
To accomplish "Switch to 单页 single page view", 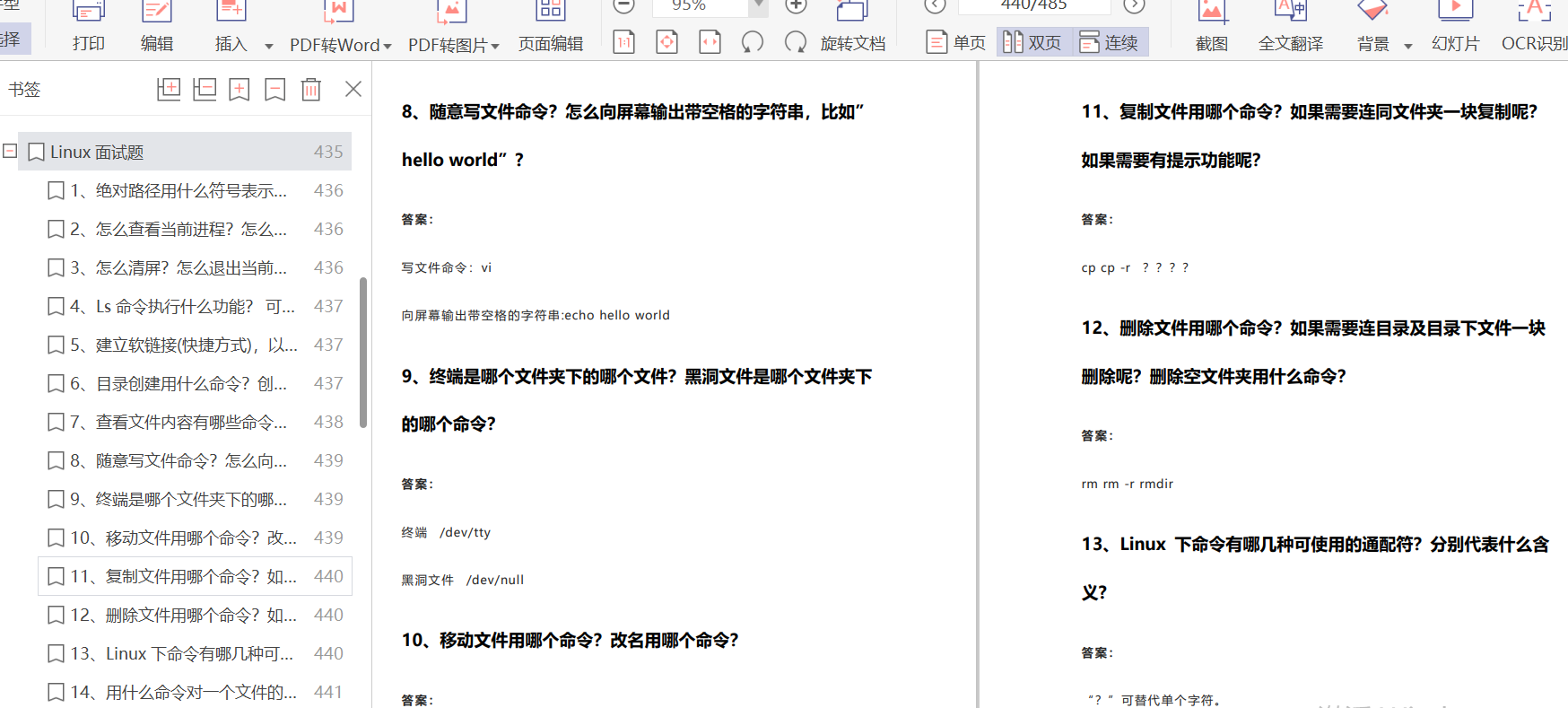I will tap(956, 42).
